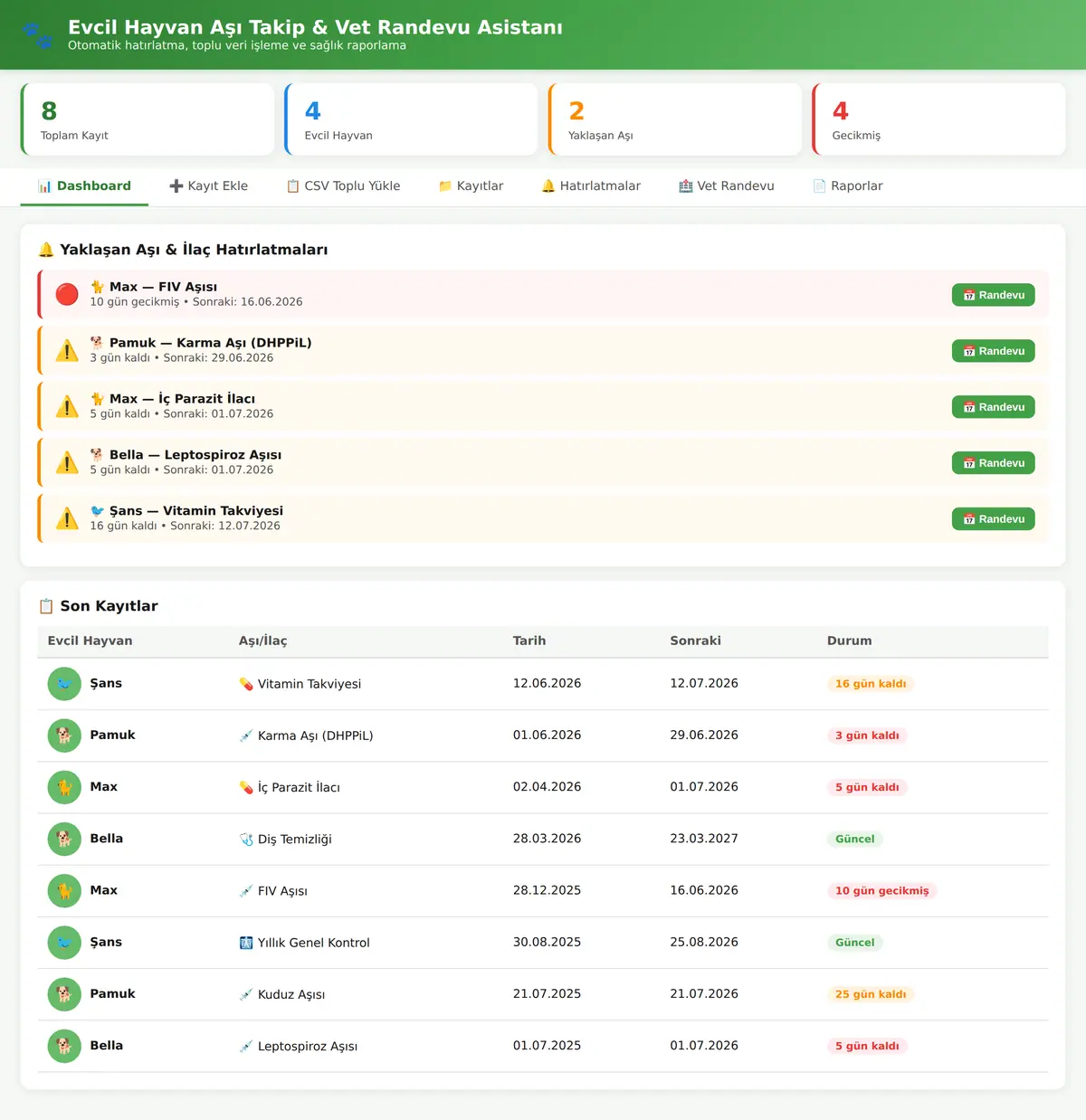Go to the Kayıtlar tab
Screen dimensions: 1086x1120
(471, 186)
